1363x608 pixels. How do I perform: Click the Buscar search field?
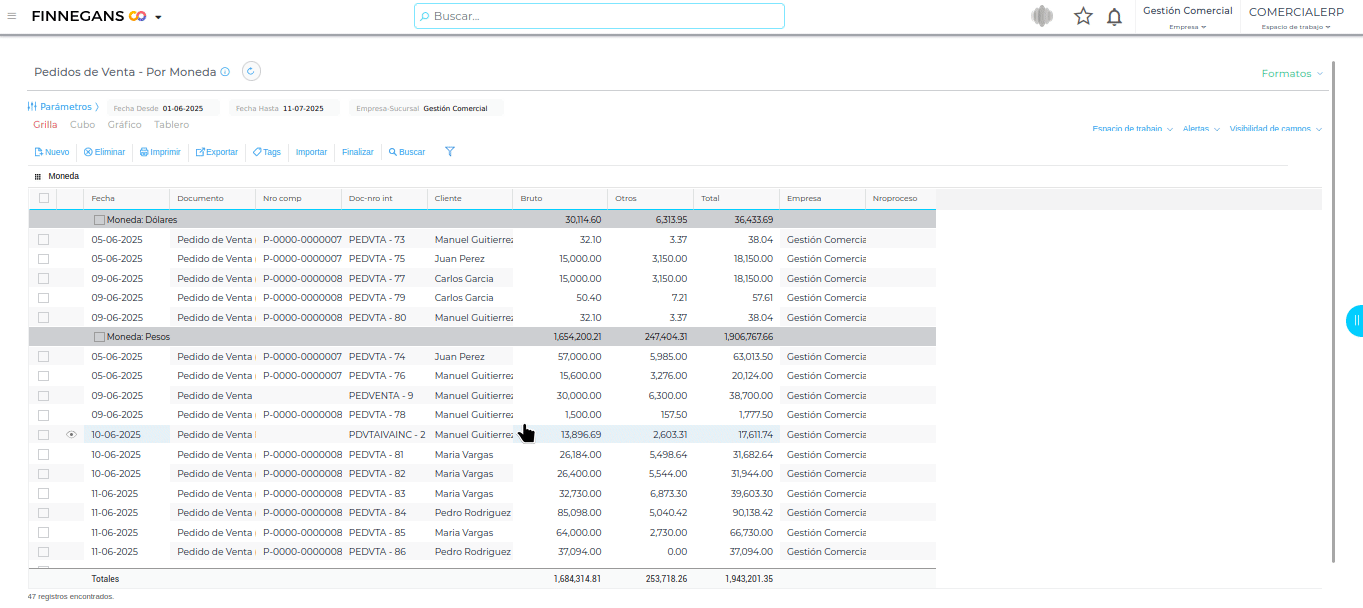pos(599,16)
